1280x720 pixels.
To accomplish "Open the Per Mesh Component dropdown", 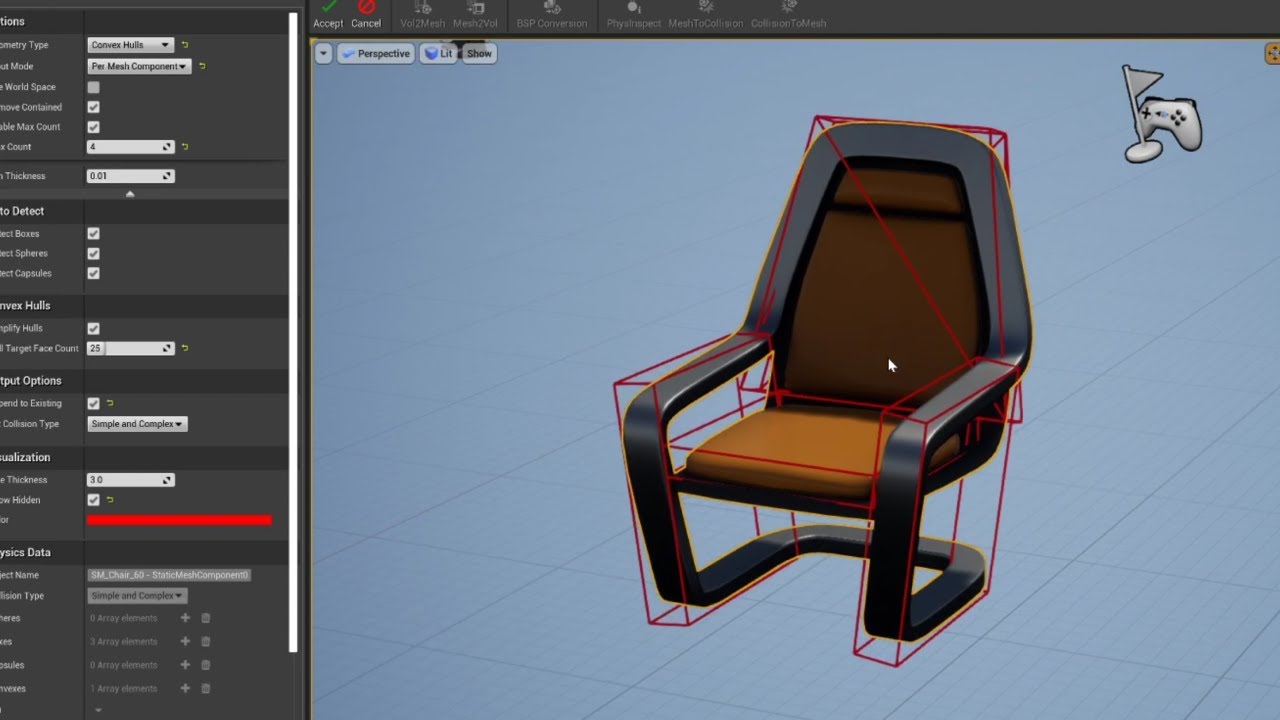I will point(139,66).
